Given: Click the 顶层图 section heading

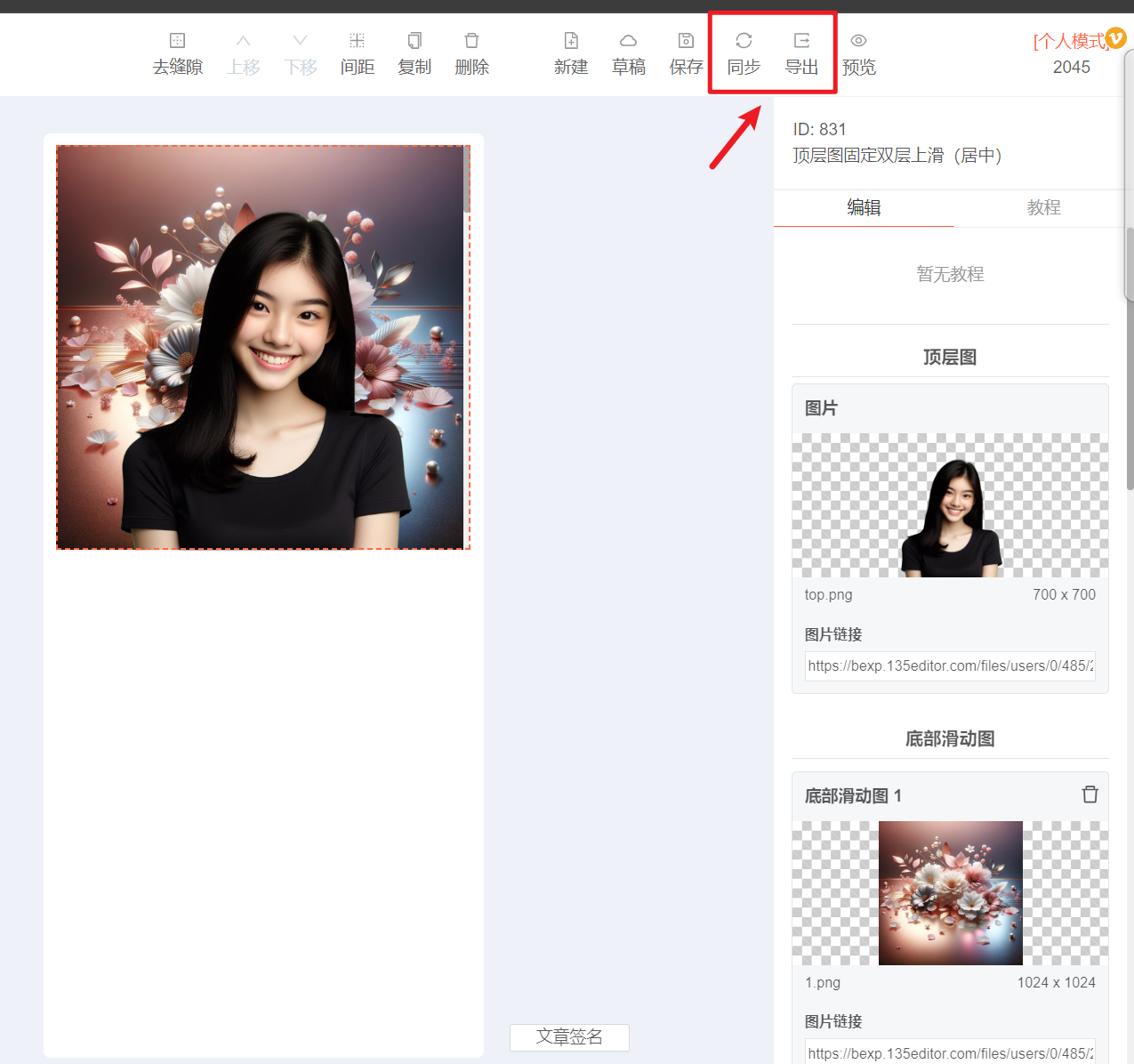Looking at the screenshot, I should (x=950, y=357).
